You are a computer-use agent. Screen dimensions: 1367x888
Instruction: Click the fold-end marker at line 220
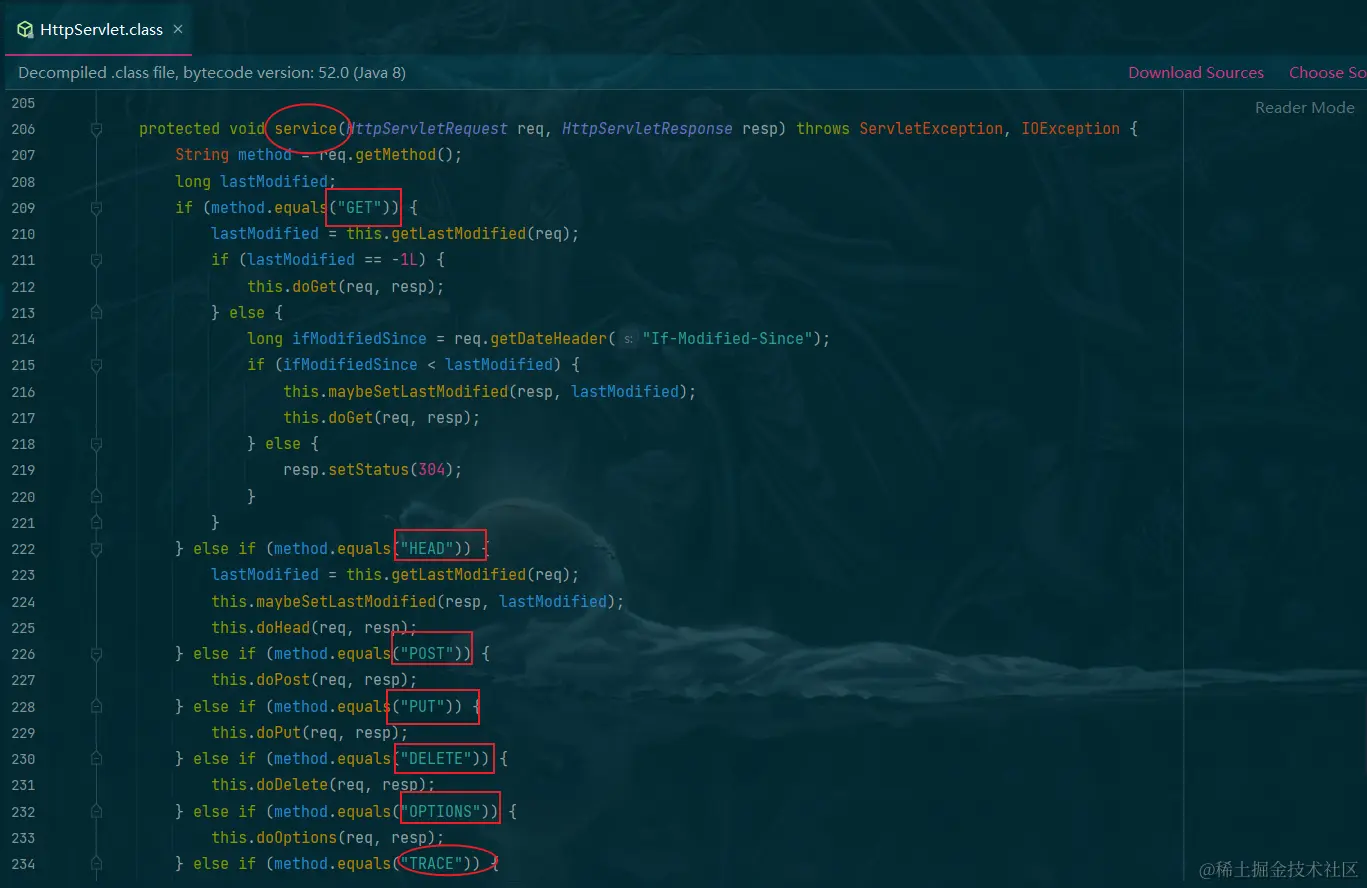click(96, 496)
